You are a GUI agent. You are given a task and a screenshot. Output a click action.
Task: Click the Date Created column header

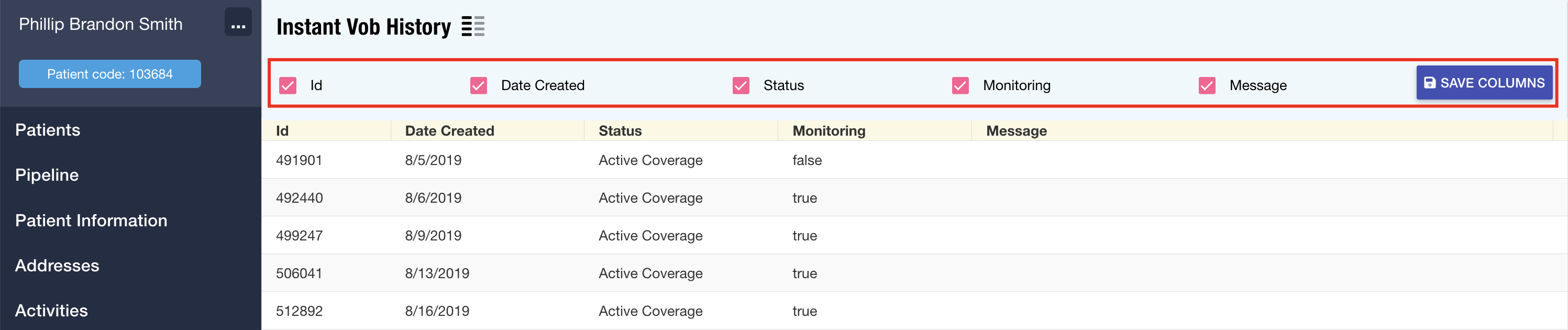(x=449, y=131)
